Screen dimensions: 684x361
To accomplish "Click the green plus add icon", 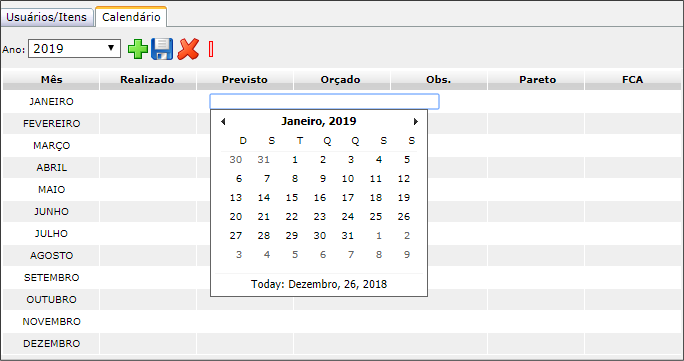I will [137, 49].
